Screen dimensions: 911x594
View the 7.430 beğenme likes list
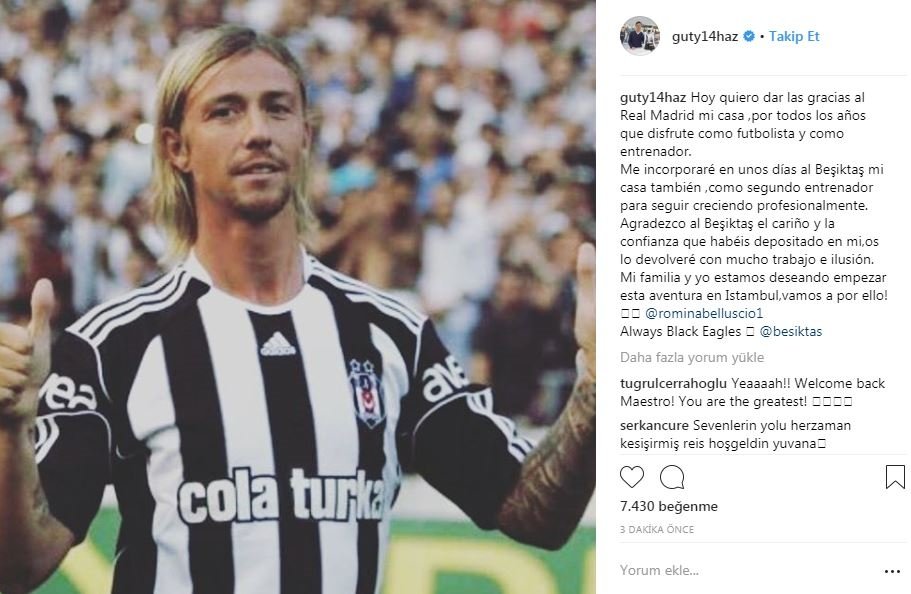[669, 506]
